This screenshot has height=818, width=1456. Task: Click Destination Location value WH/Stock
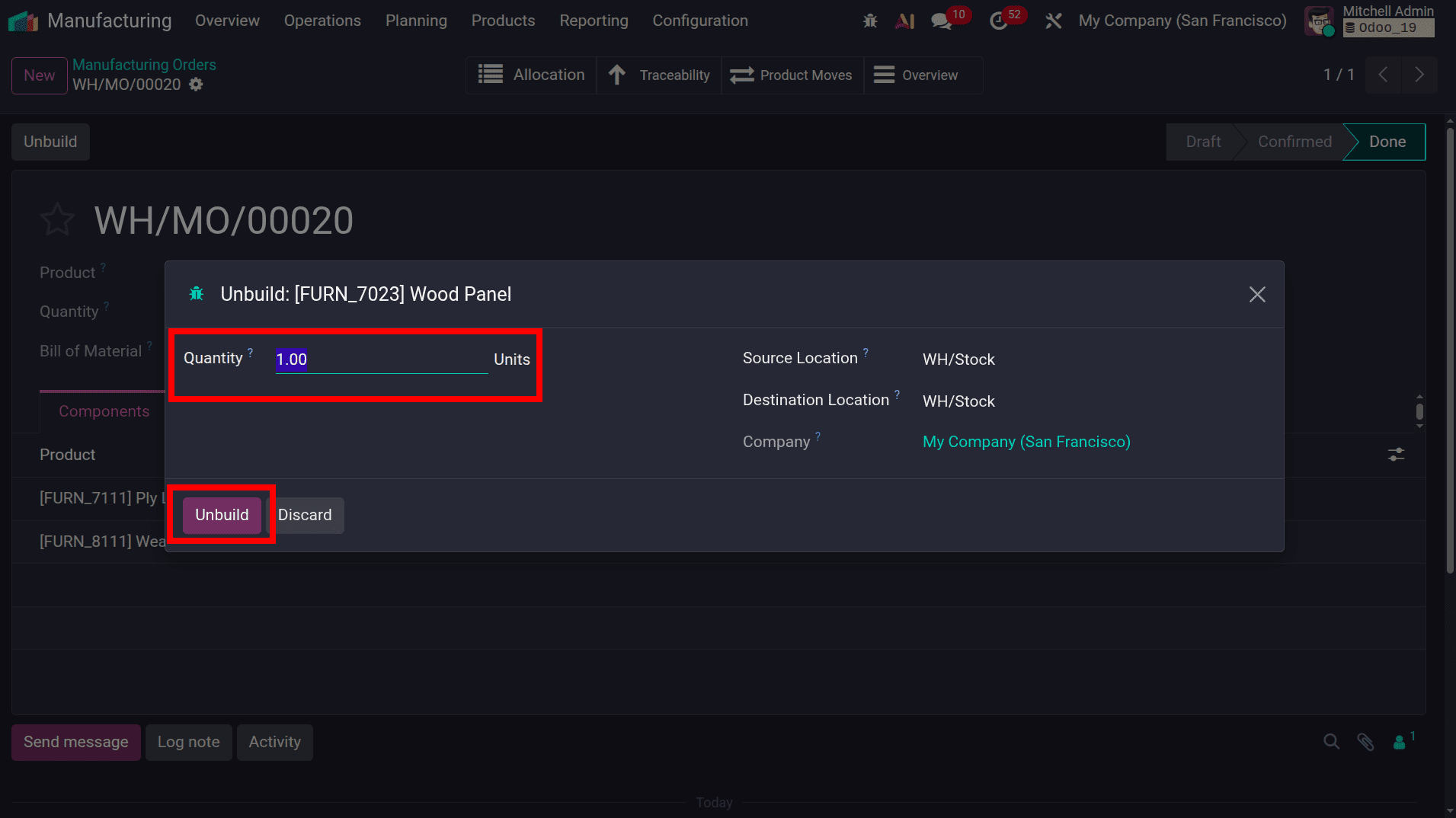pyautogui.click(x=958, y=401)
